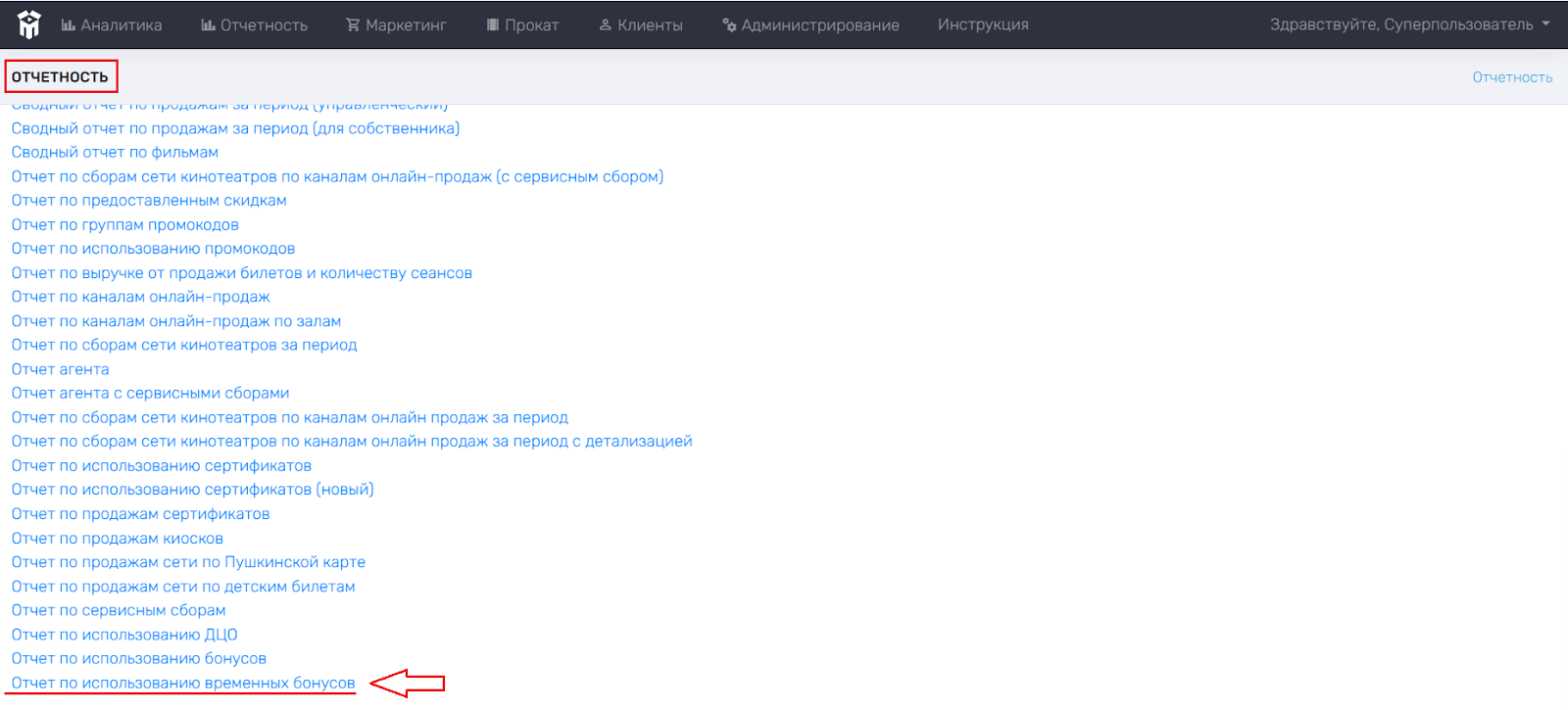Open Отчет по использованию промокодов

pos(153,249)
